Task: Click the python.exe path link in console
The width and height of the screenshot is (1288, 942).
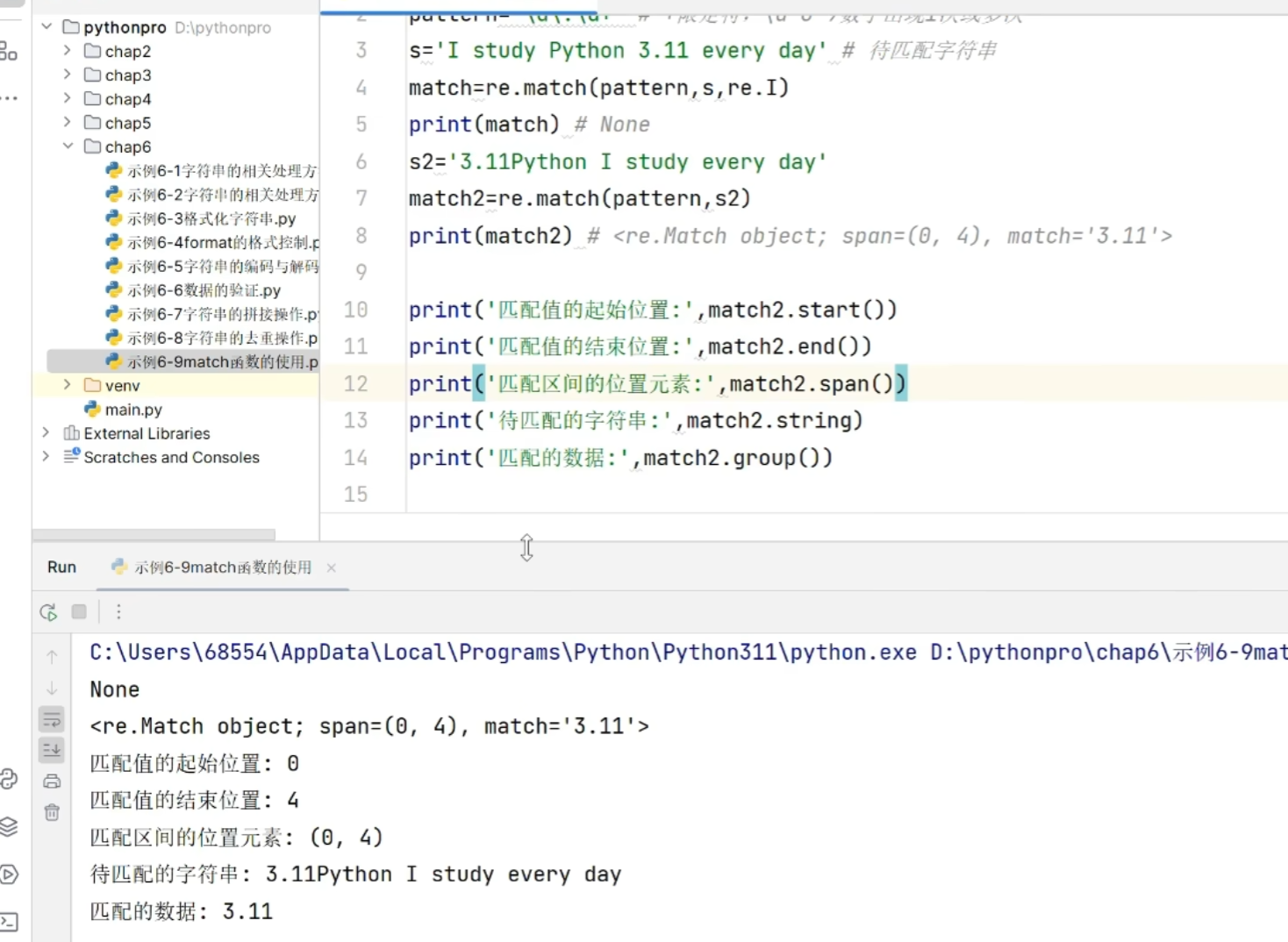Action: (503, 653)
